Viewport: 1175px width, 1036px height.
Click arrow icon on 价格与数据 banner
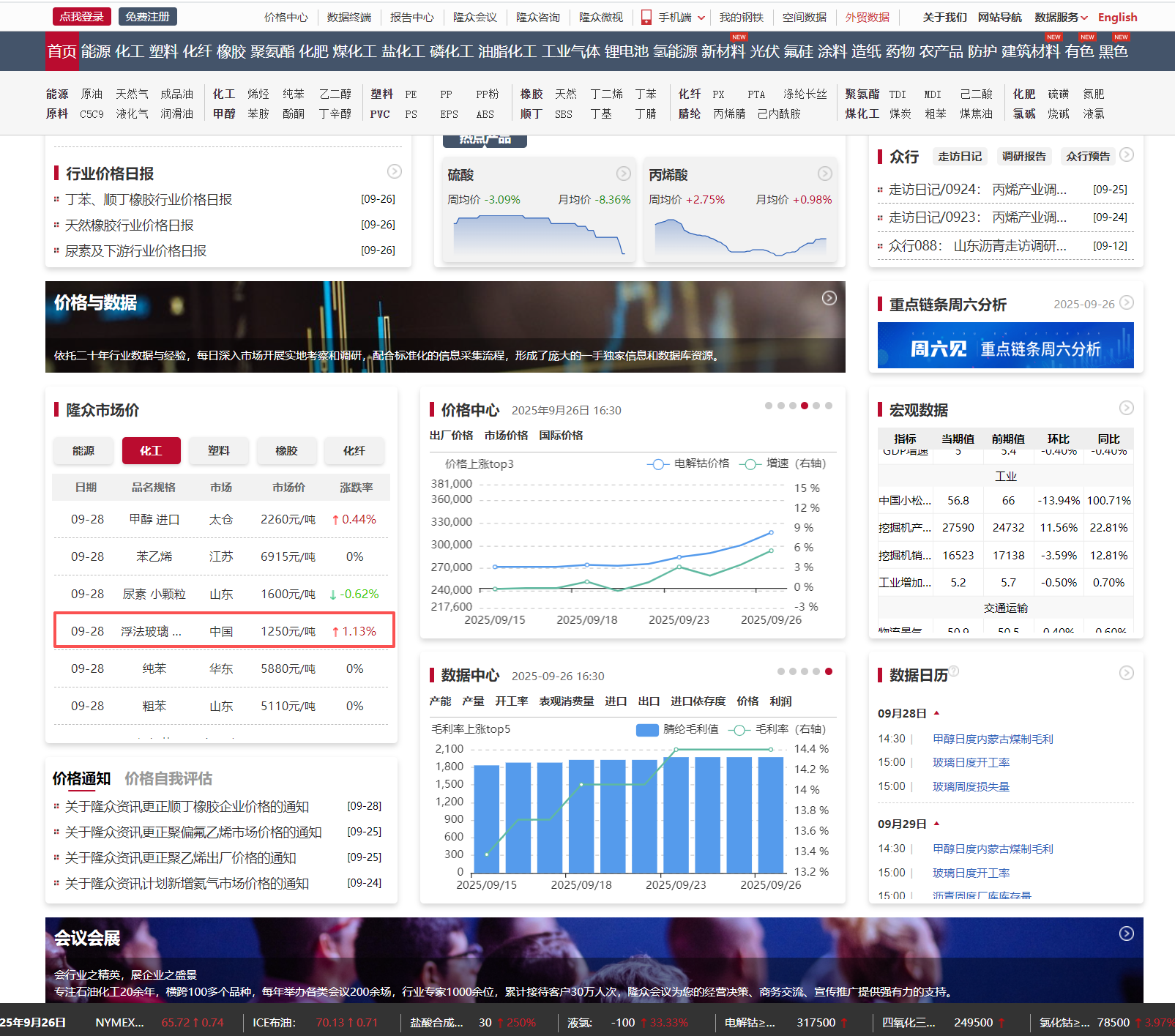click(829, 298)
